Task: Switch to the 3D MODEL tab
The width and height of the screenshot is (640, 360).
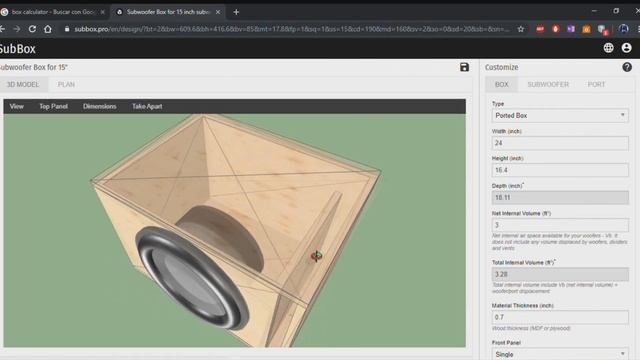Action: (x=23, y=84)
